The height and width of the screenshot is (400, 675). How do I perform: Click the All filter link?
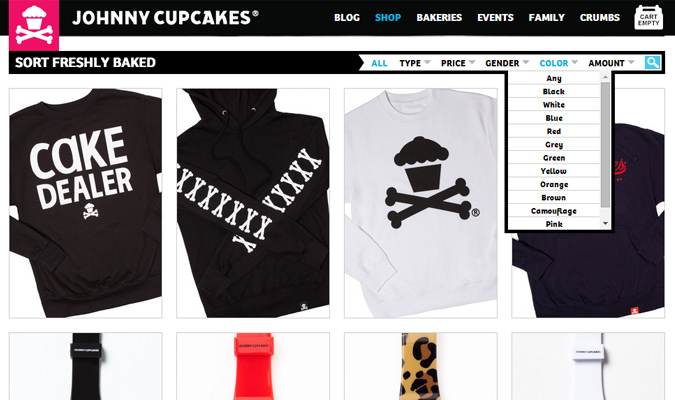tap(379, 63)
